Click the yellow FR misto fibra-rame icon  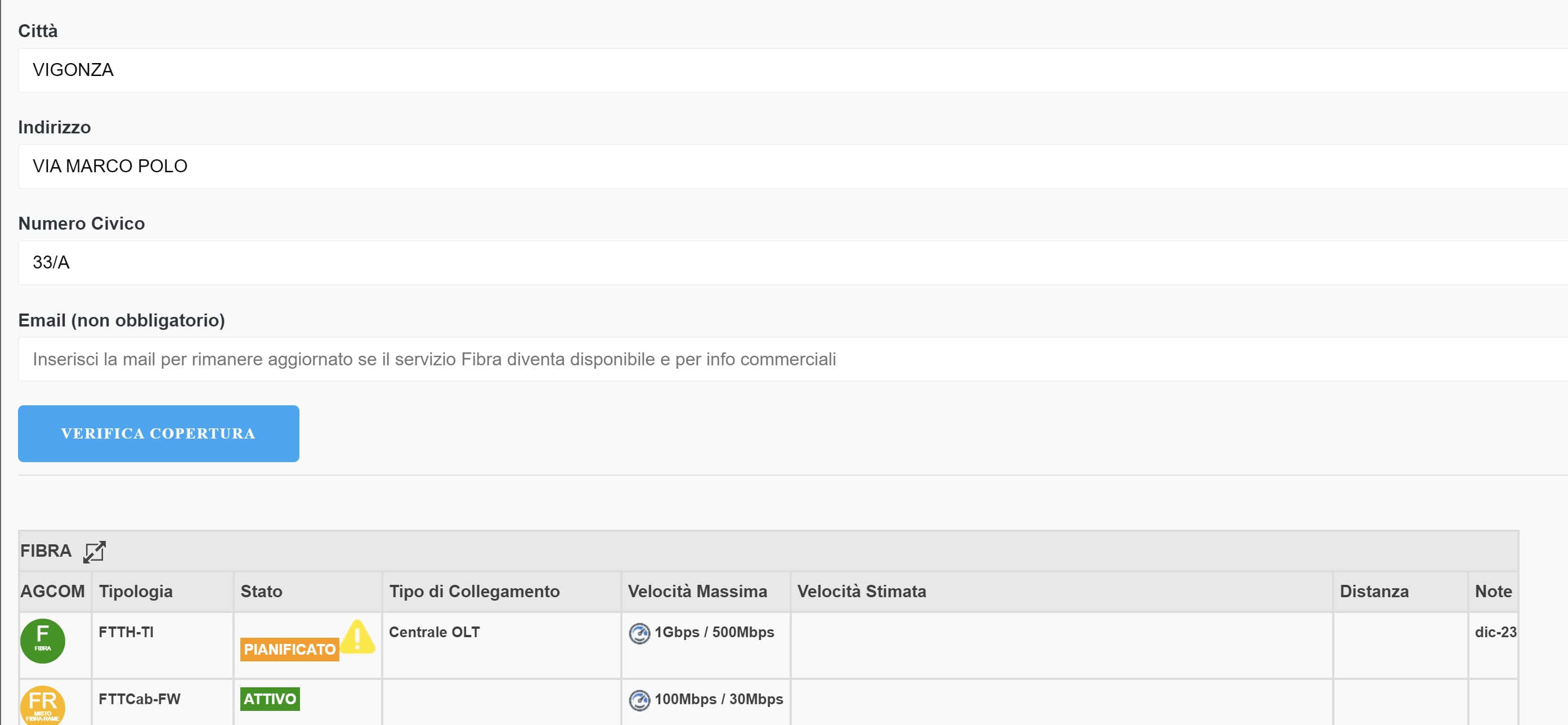click(43, 706)
